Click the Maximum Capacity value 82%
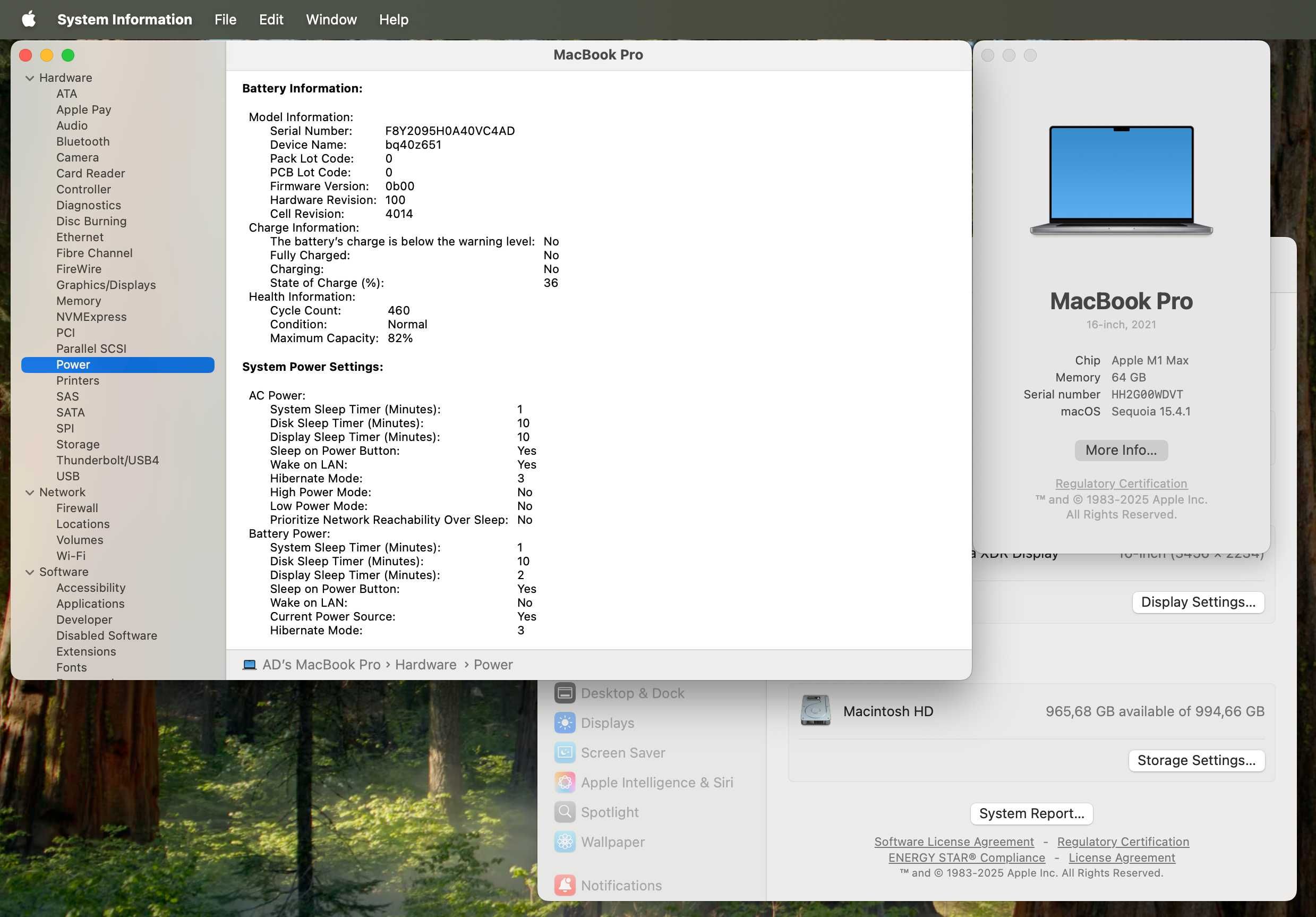Viewport: 1316px width, 917px height. [400, 338]
